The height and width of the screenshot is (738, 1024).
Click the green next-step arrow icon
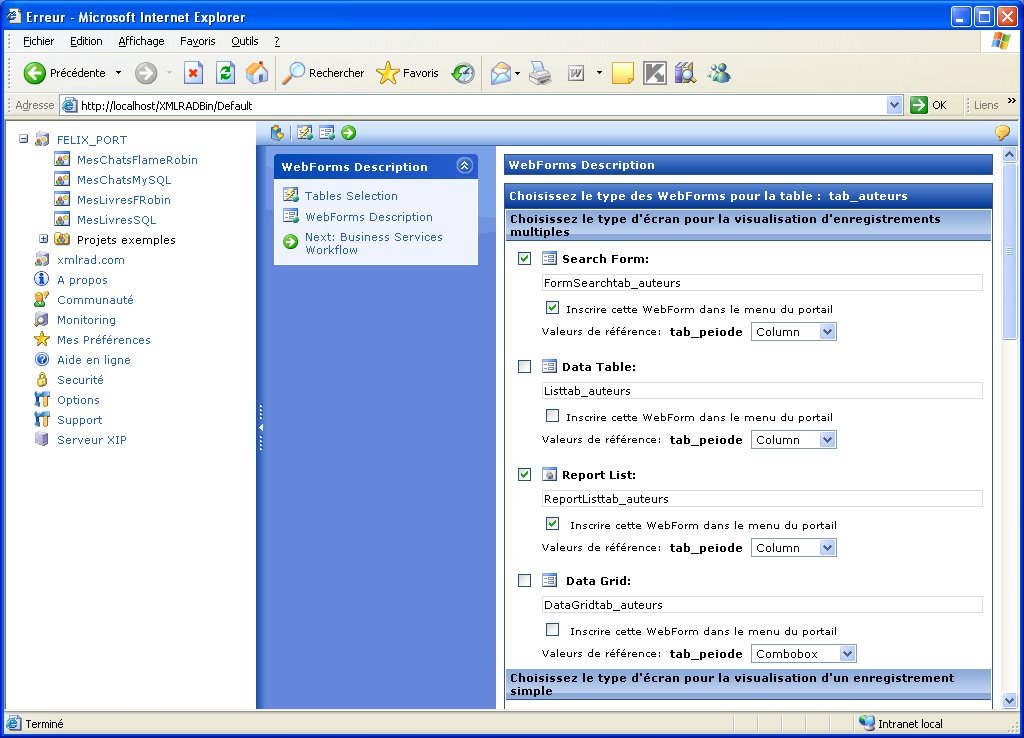tap(349, 133)
